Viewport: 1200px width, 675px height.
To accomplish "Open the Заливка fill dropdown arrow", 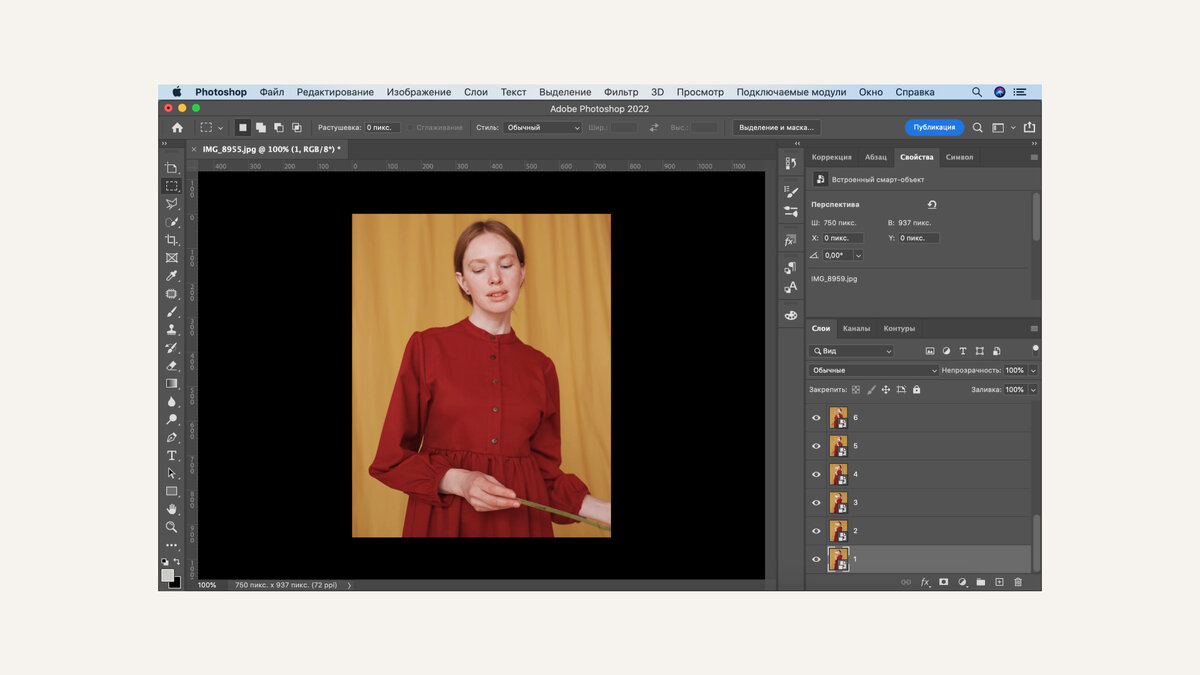I will tap(1033, 390).
